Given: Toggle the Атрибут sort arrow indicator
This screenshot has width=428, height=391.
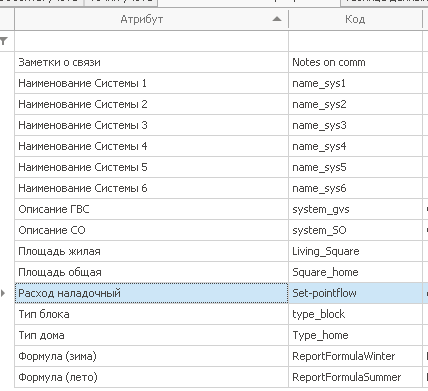Looking at the screenshot, I should point(277,19).
